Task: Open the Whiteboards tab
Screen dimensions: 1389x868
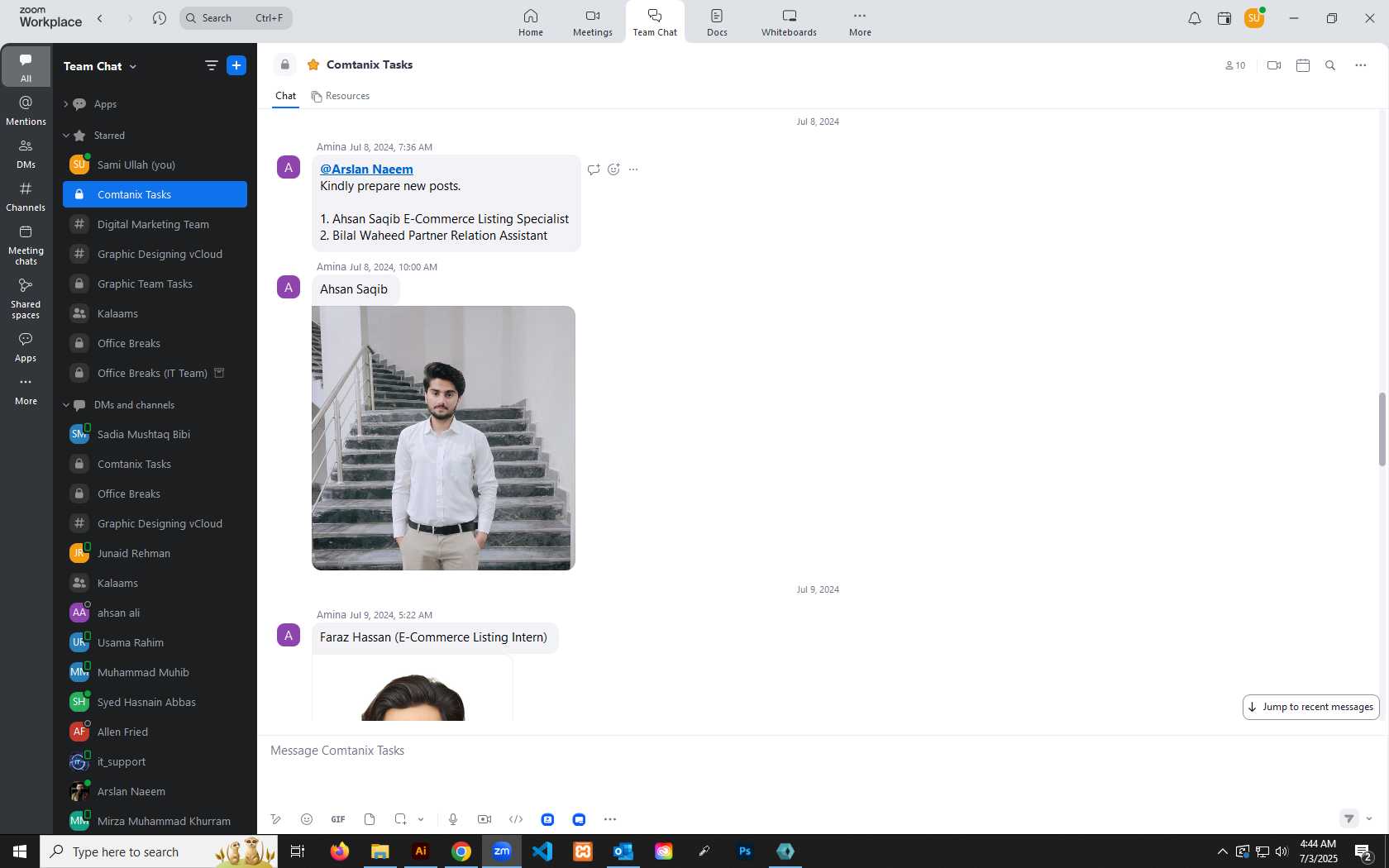Action: click(x=789, y=22)
